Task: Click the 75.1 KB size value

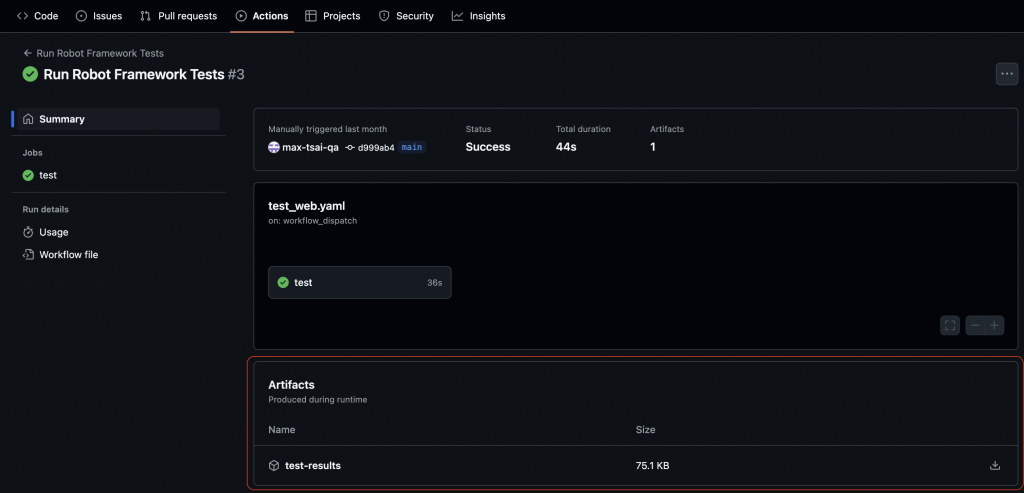Action: [652, 466]
